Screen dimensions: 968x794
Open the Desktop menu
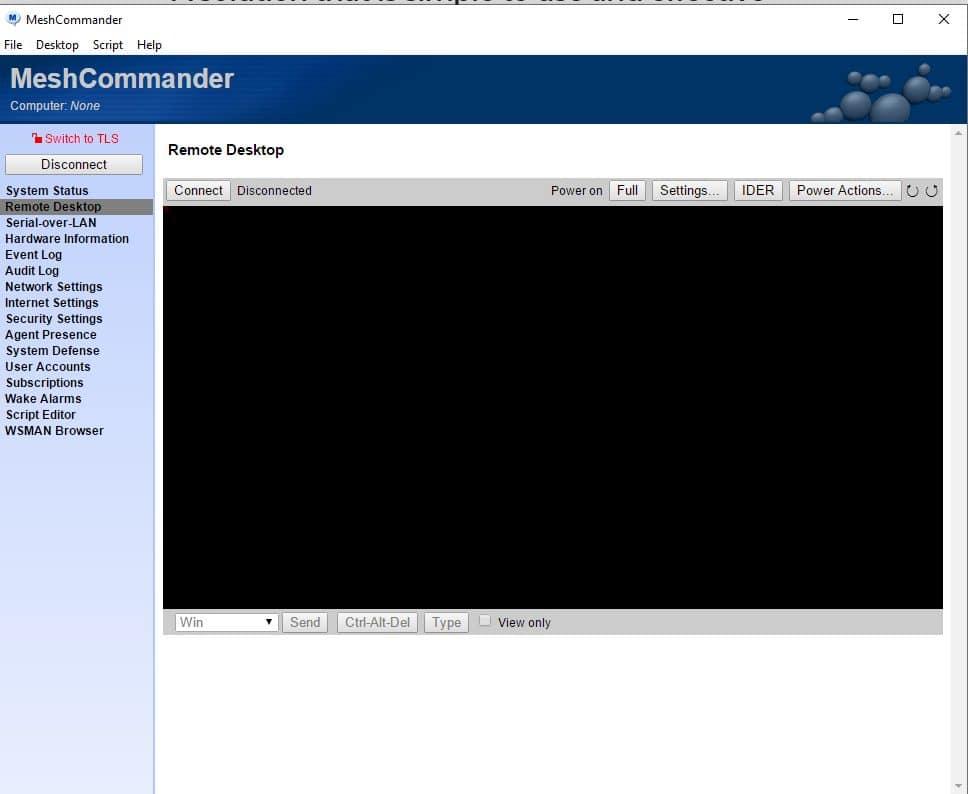click(57, 44)
